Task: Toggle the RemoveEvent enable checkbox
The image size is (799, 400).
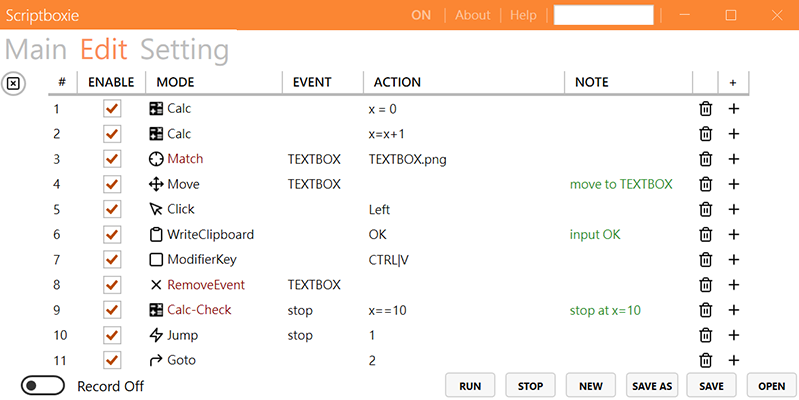Action: click(x=112, y=285)
